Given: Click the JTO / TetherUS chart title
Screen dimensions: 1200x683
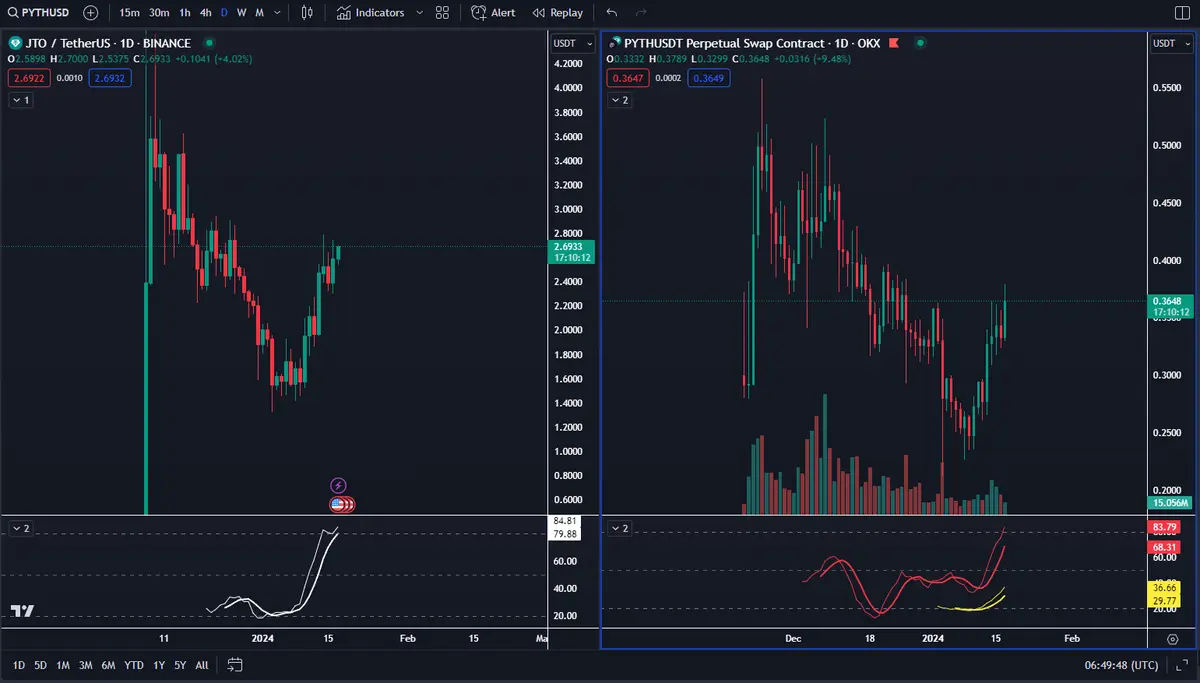Looking at the screenshot, I should 109,44.
